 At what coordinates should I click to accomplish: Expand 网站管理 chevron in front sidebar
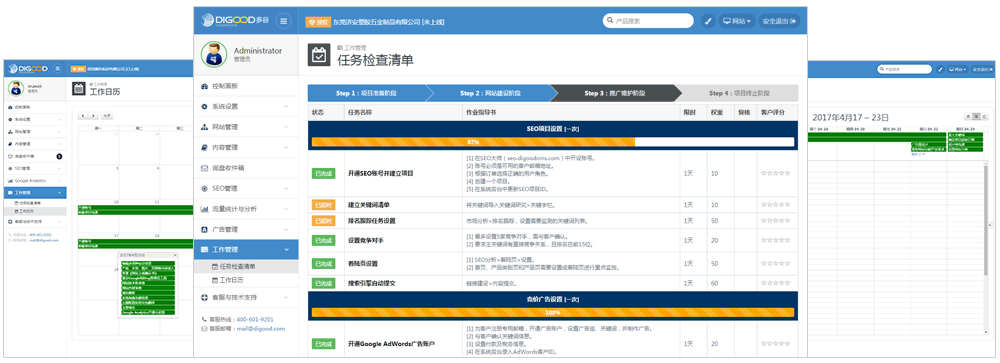(286, 127)
